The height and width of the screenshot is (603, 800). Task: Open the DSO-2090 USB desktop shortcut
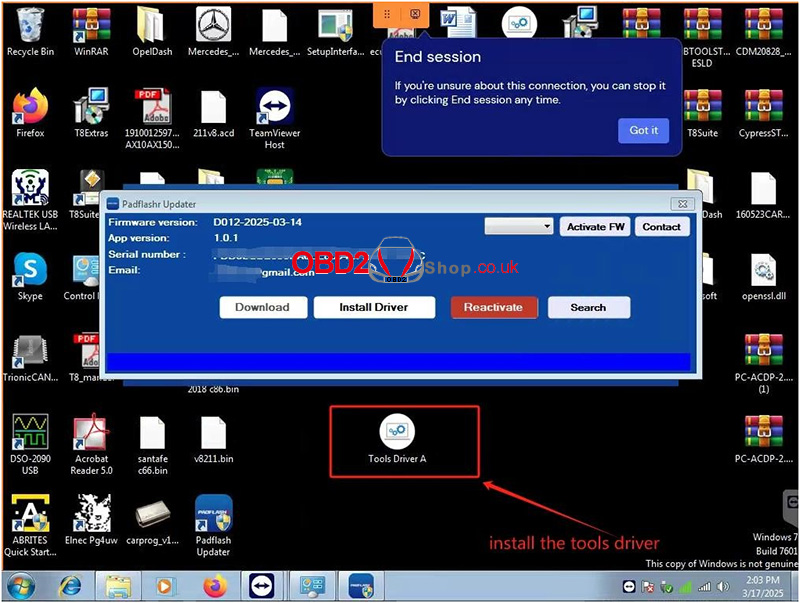(30, 434)
